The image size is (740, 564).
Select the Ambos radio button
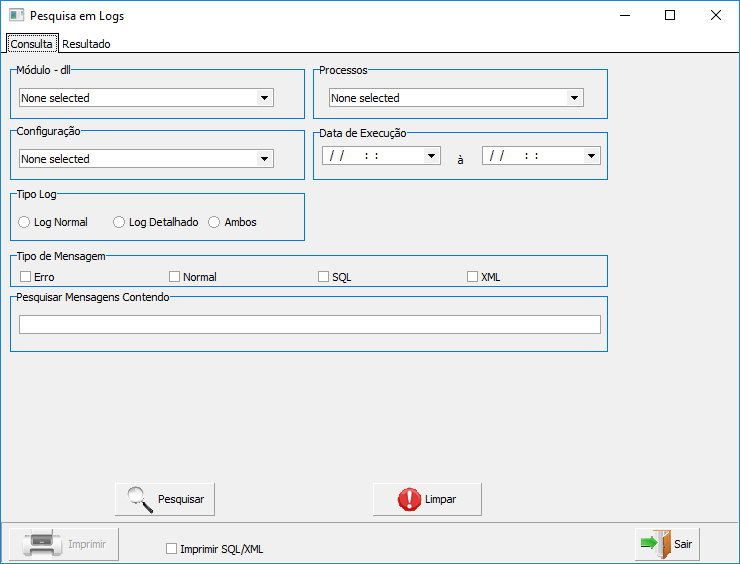coord(214,222)
